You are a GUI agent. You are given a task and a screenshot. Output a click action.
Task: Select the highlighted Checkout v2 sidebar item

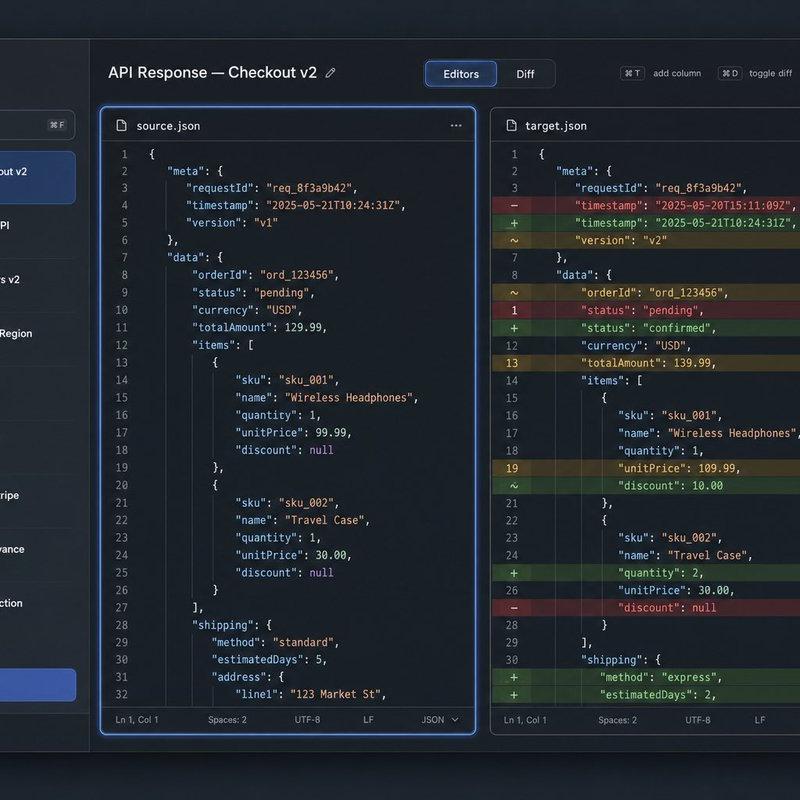(x=38, y=177)
